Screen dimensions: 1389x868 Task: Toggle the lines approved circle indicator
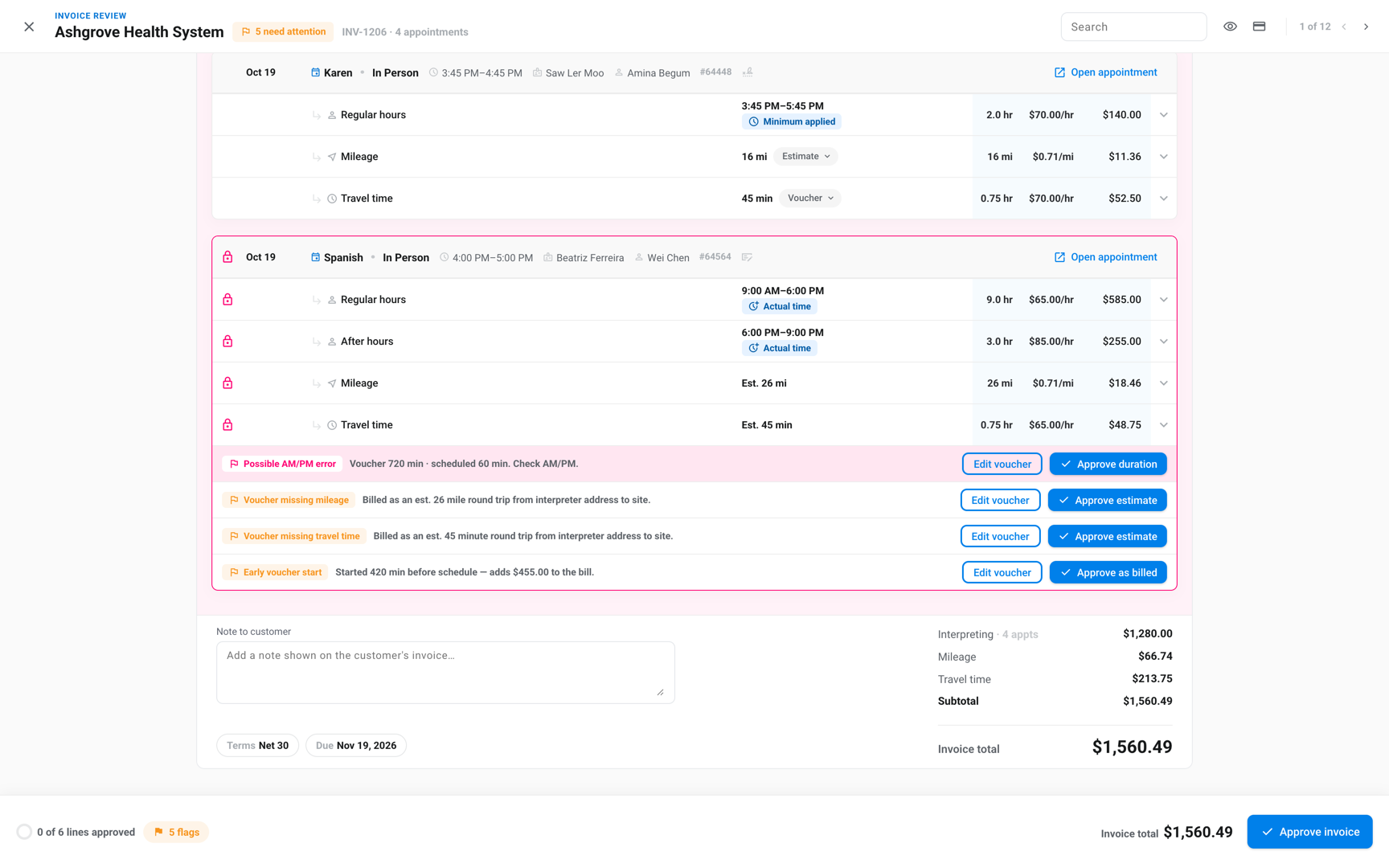pos(24,832)
